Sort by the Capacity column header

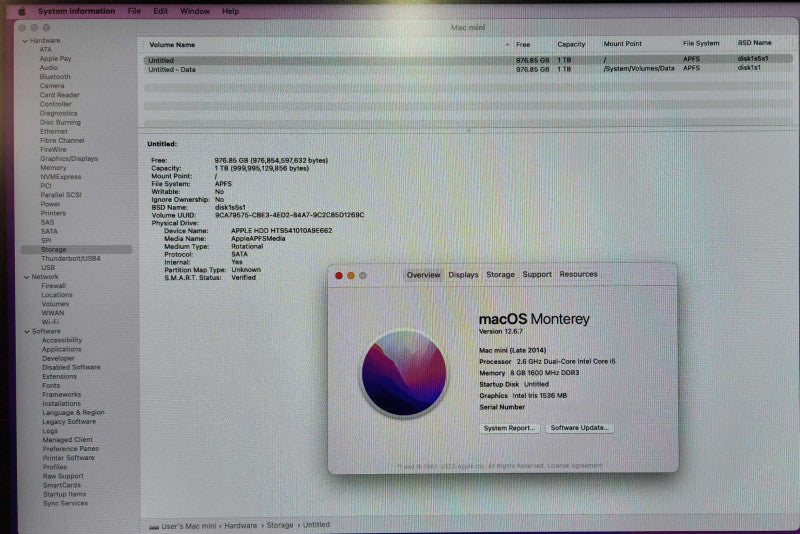click(571, 44)
